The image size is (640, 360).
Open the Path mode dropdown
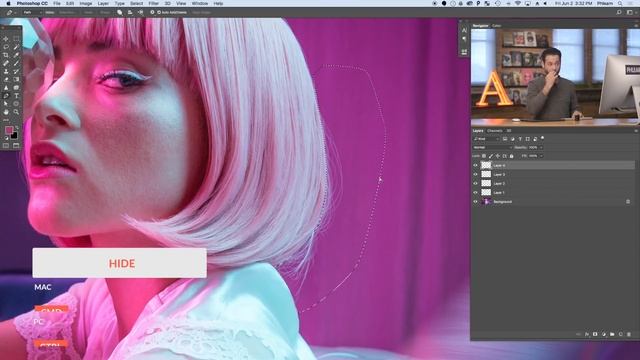coord(32,13)
